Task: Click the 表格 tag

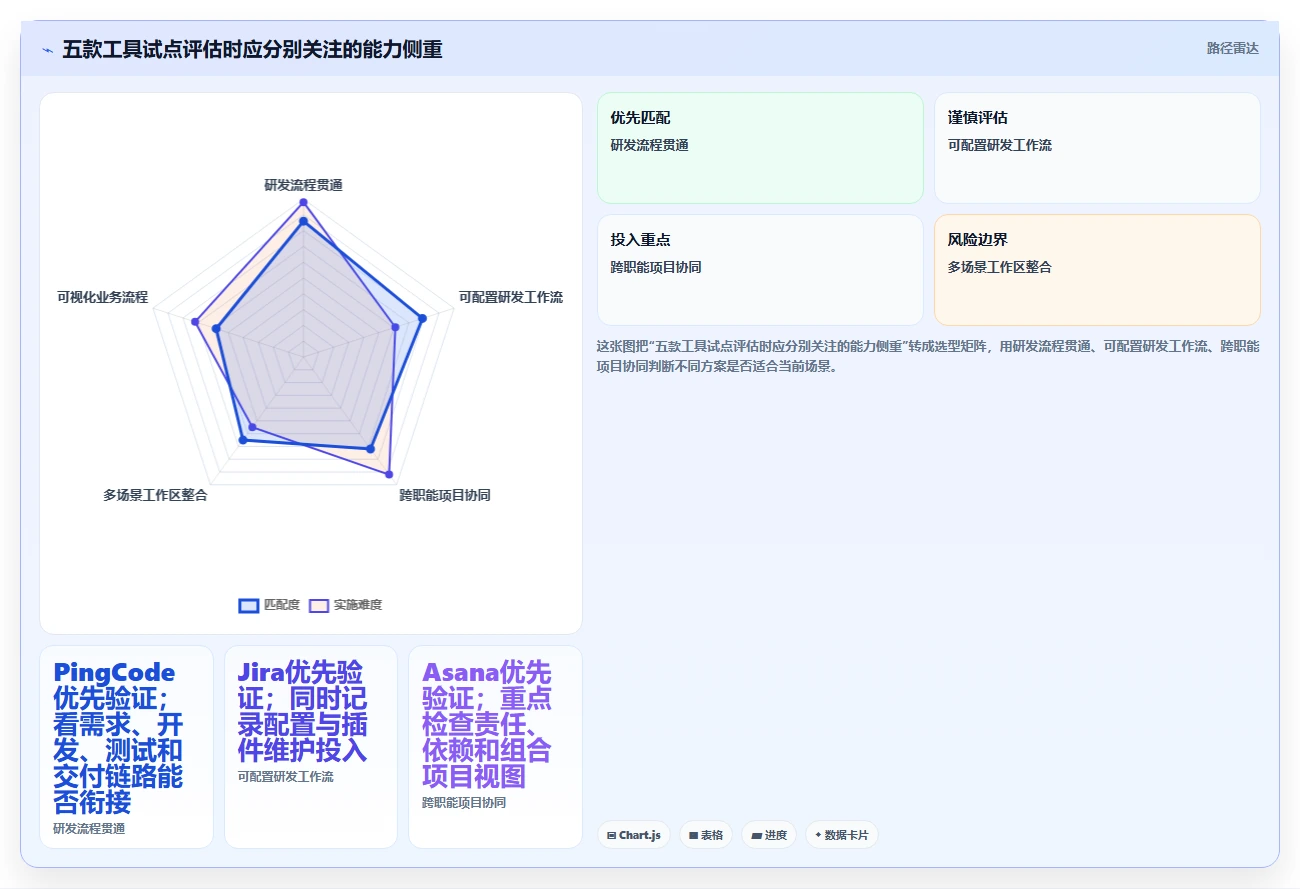Action: (x=706, y=835)
